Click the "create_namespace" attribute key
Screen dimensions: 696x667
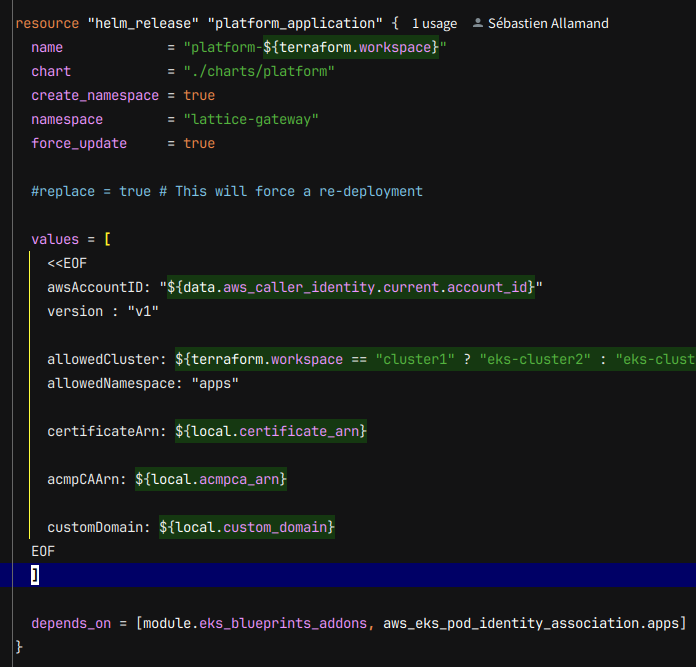(95, 95)
